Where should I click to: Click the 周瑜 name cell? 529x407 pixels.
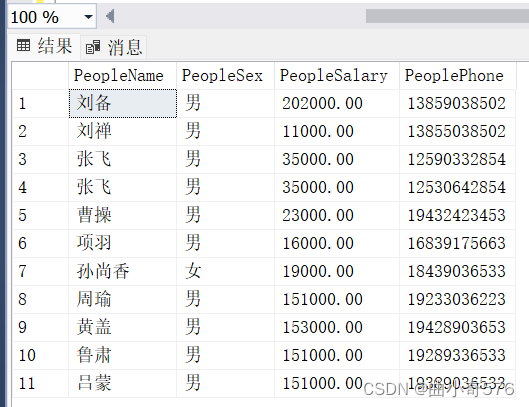(x=122, y=300)
